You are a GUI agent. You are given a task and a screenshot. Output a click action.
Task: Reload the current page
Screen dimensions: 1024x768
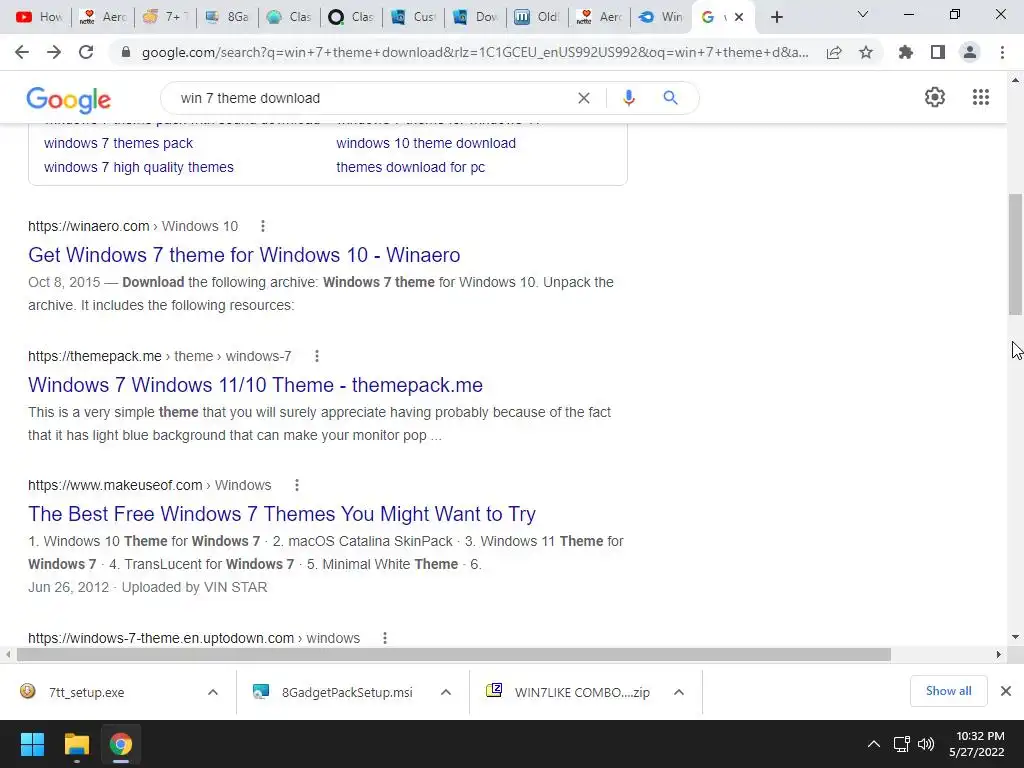[x=86, y=52]
